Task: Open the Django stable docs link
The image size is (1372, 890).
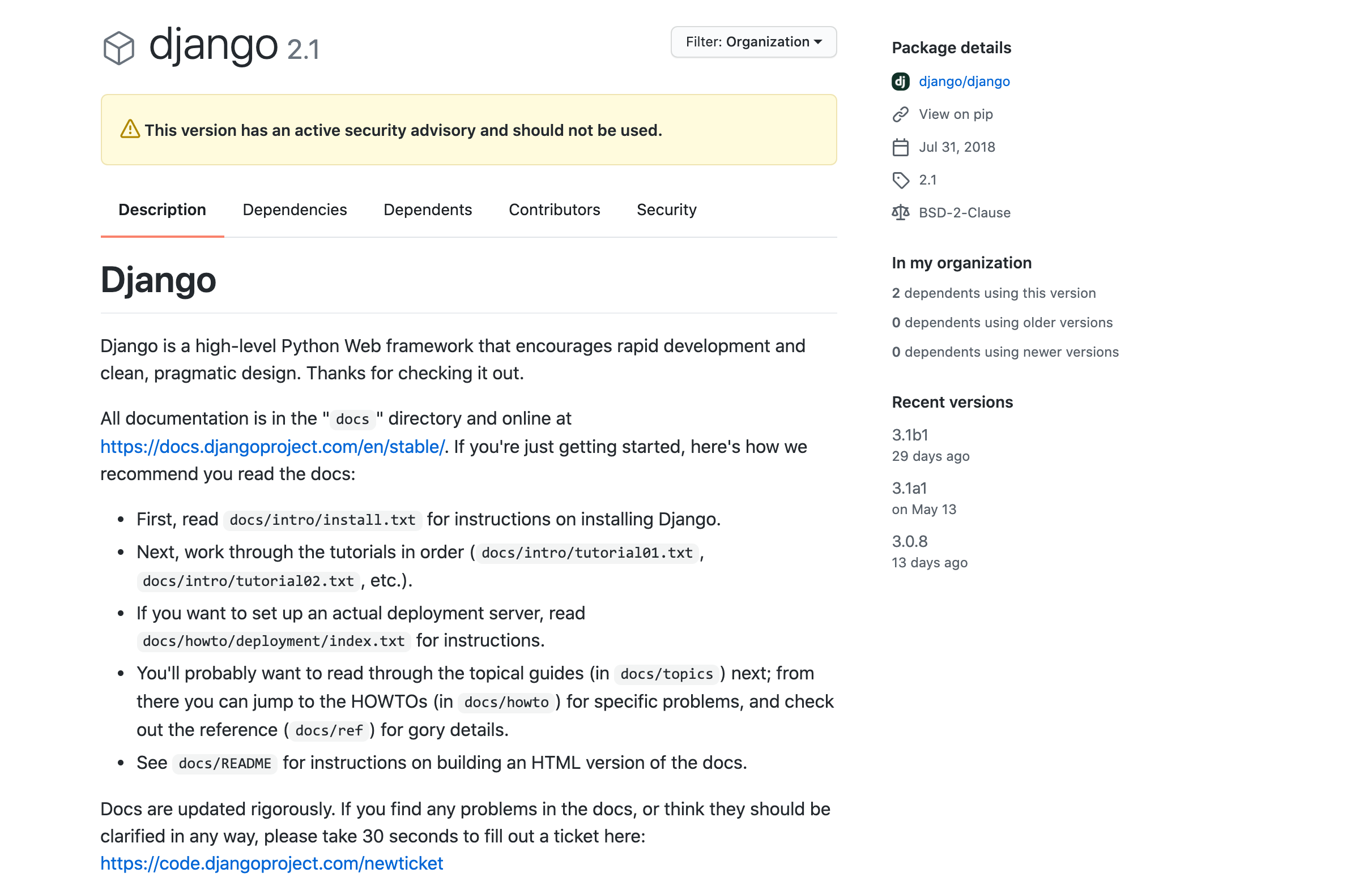Action: (x=272, y=446)
